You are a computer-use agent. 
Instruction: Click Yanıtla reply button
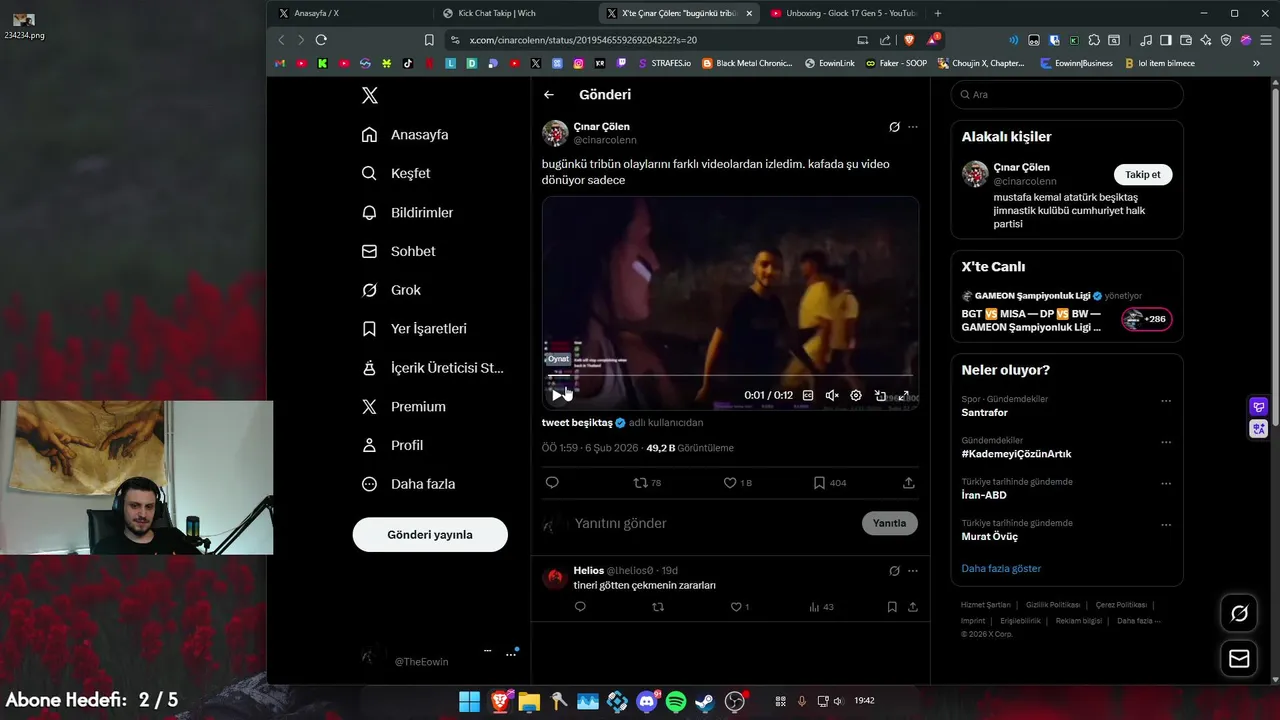coord(889,523)
